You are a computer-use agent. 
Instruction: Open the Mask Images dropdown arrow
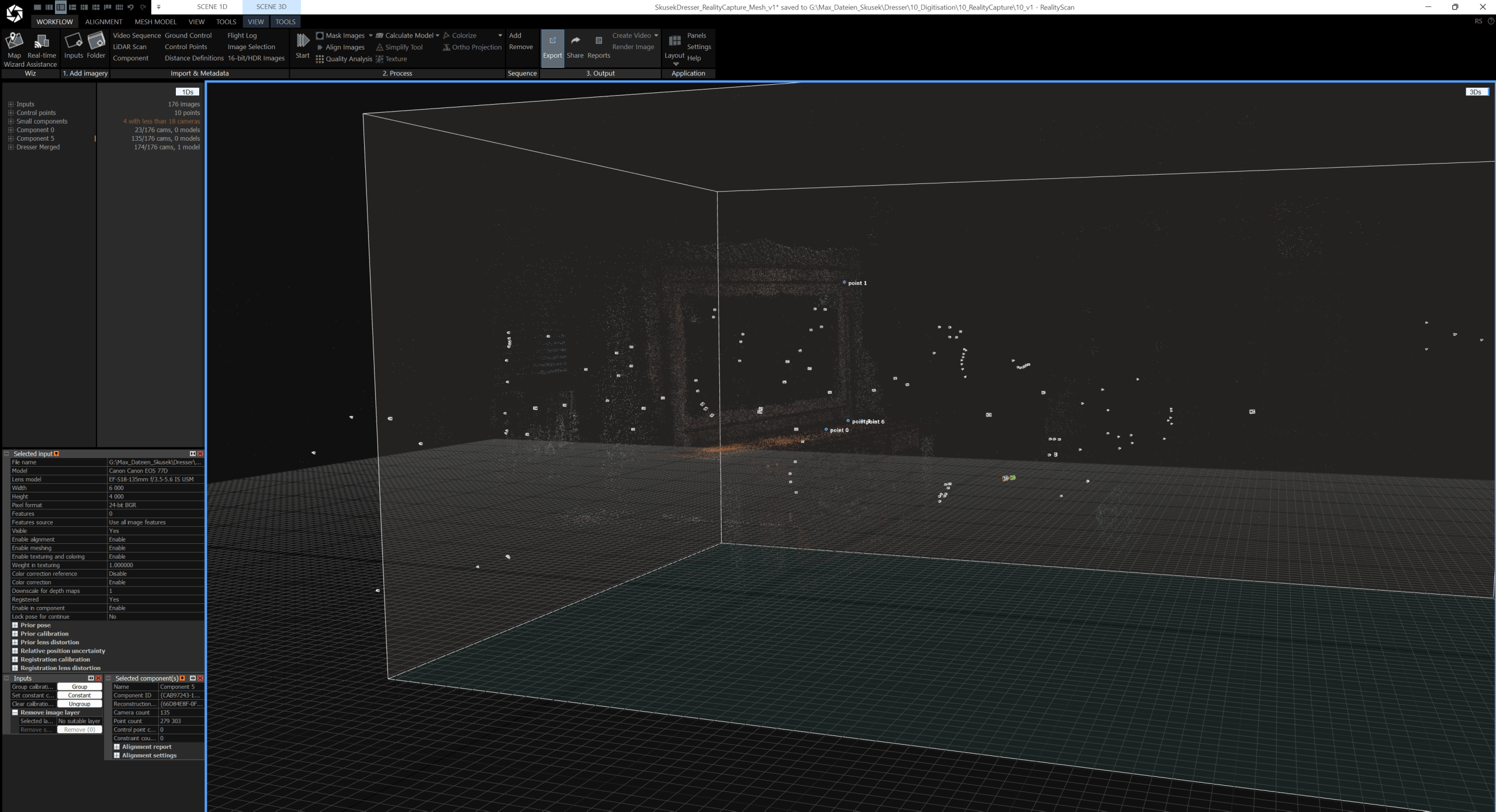pyautogui.click(x=370, y=36)
